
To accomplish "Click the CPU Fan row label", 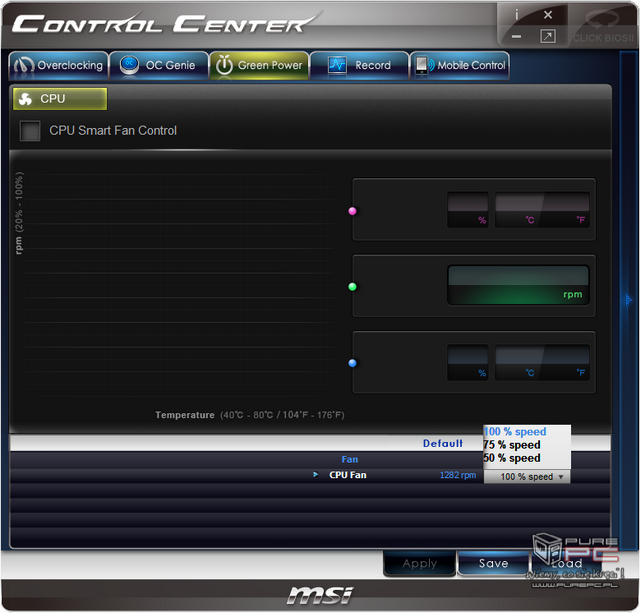I will click(x=348, y=475).
